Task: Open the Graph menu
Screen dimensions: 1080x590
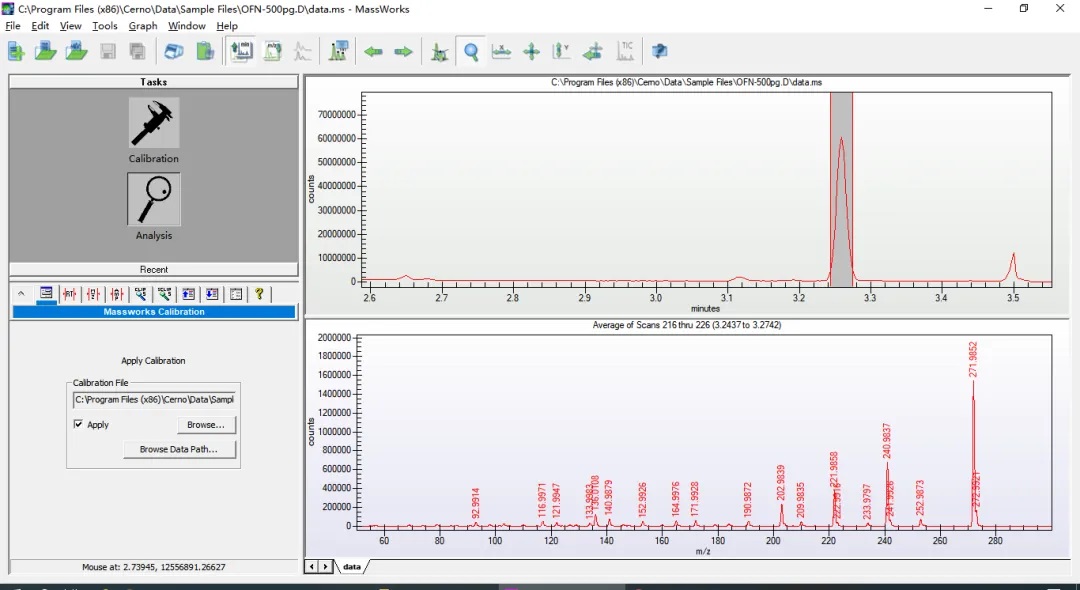Action: tap(143, 26)
